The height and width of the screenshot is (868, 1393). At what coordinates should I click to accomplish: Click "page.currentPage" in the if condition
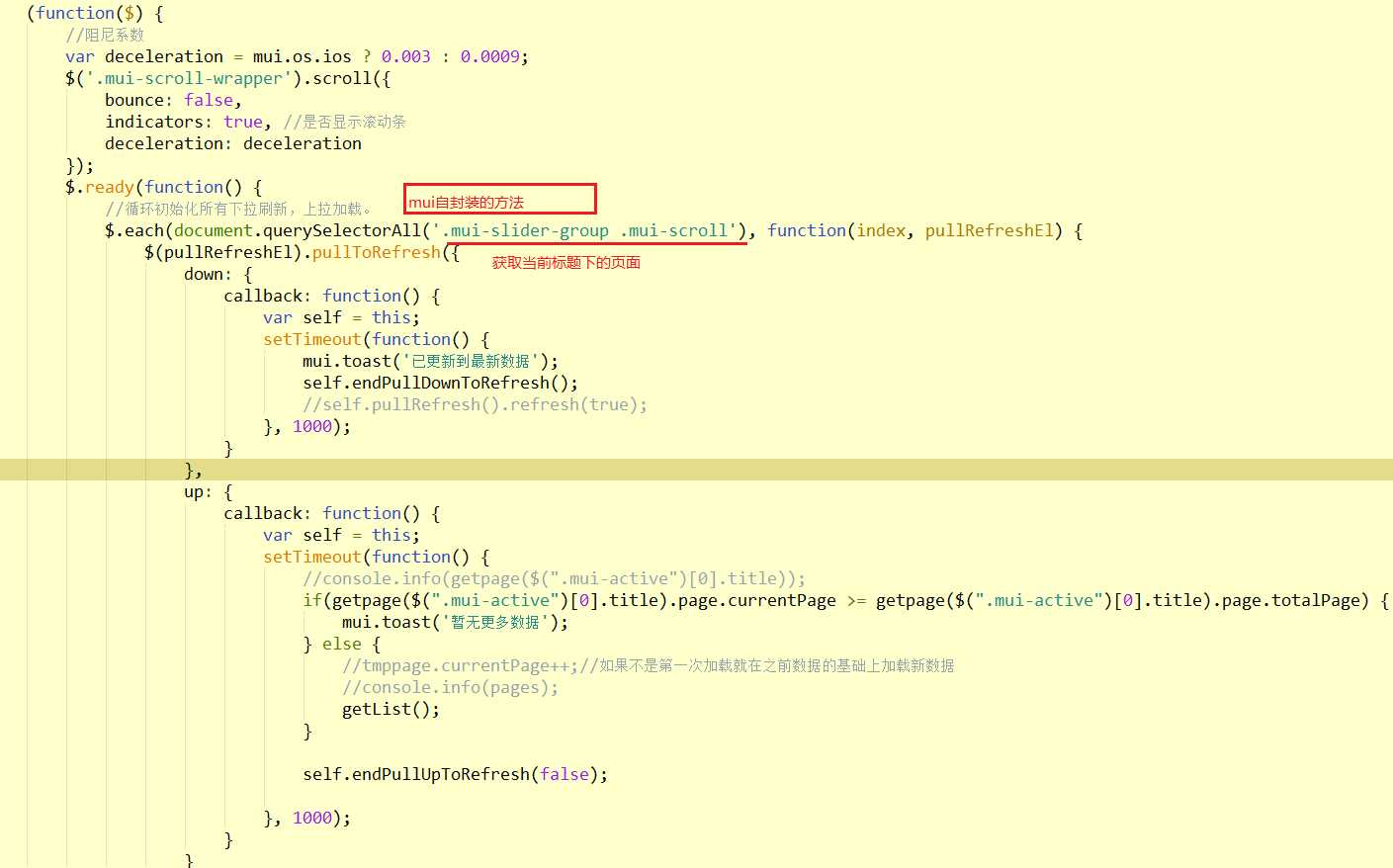(x=757, y=600)
